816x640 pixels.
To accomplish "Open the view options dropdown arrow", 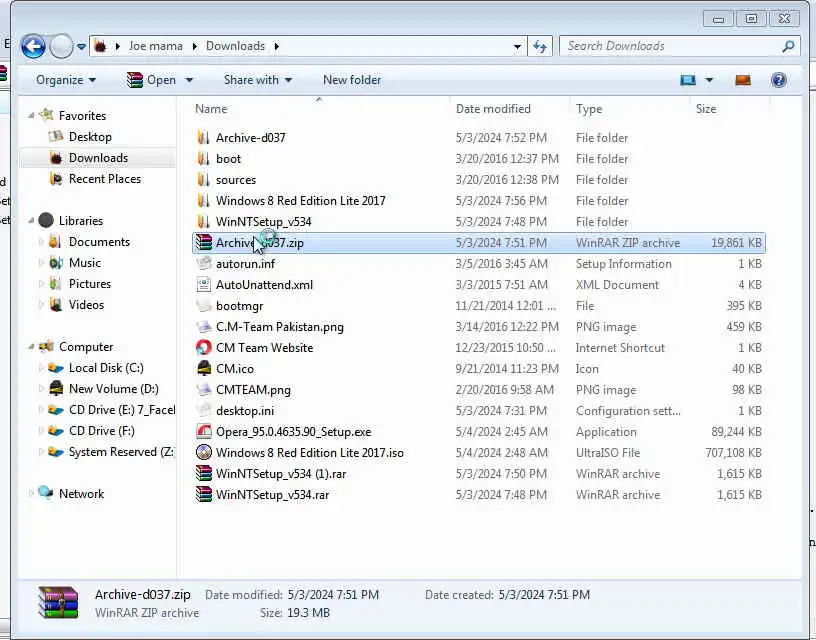I will pos(708,80).
